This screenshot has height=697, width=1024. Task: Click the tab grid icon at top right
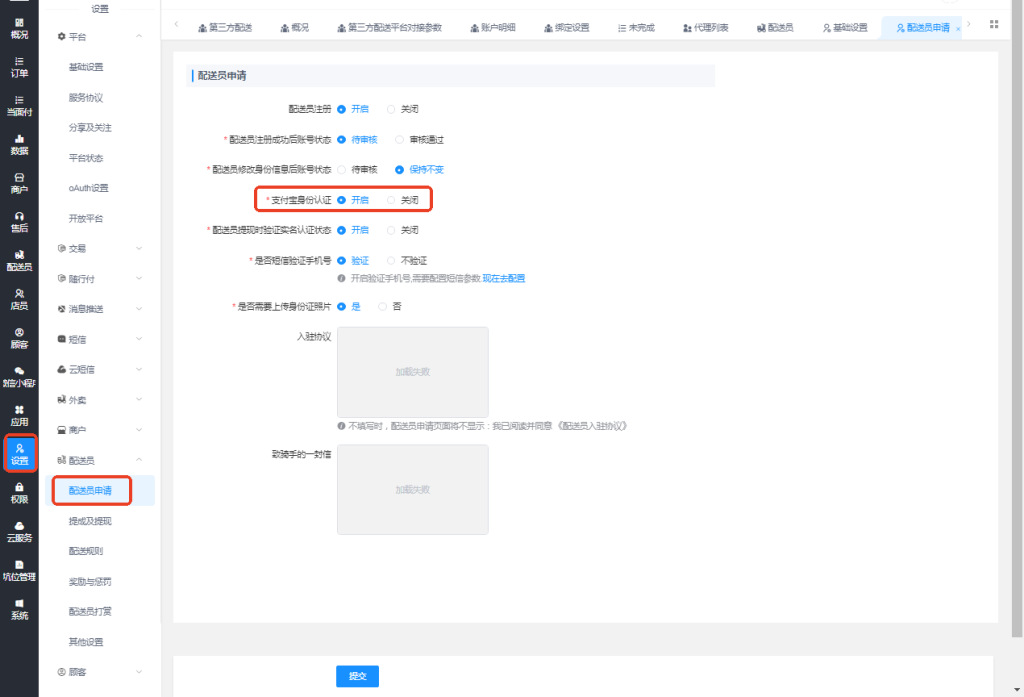[993, 24]
